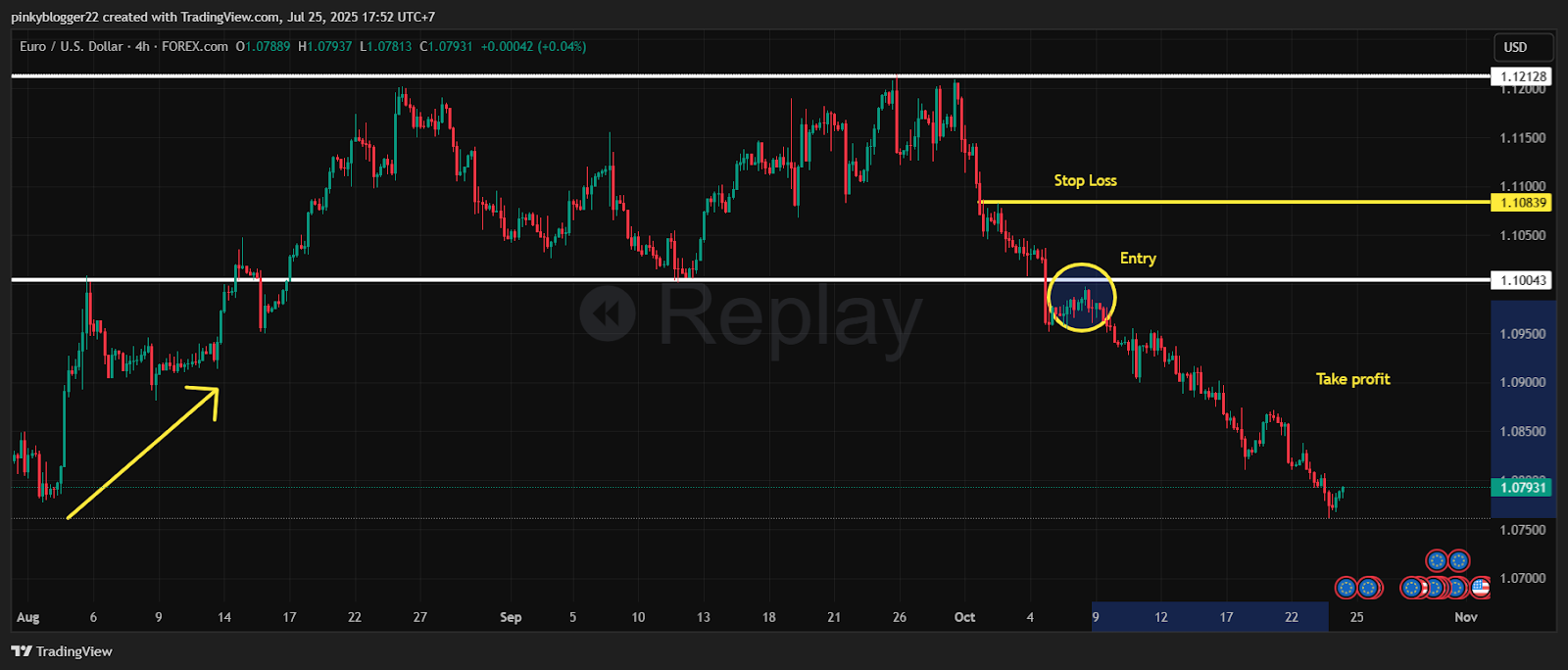This screenshot has width=1568, height=670.
Task: Click the 1.08500 price scale value
Action: (x=1523, y=432)
